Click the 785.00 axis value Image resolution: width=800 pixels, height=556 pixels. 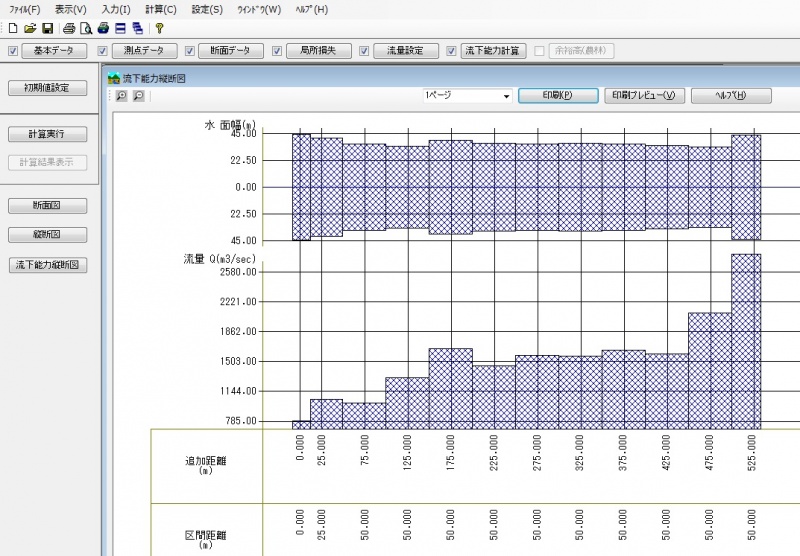241,421
